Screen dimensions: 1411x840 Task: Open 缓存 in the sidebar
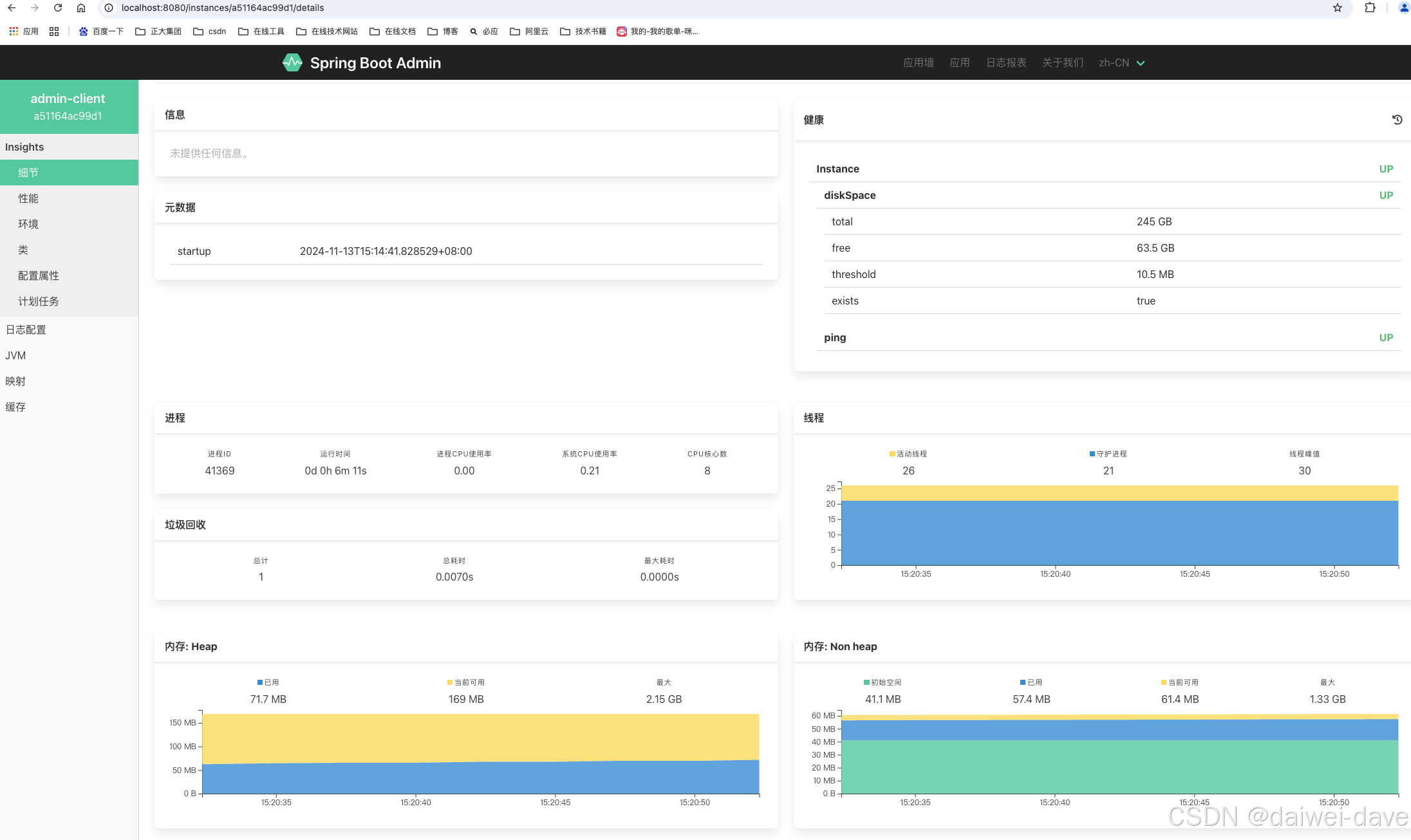(69, 407)
